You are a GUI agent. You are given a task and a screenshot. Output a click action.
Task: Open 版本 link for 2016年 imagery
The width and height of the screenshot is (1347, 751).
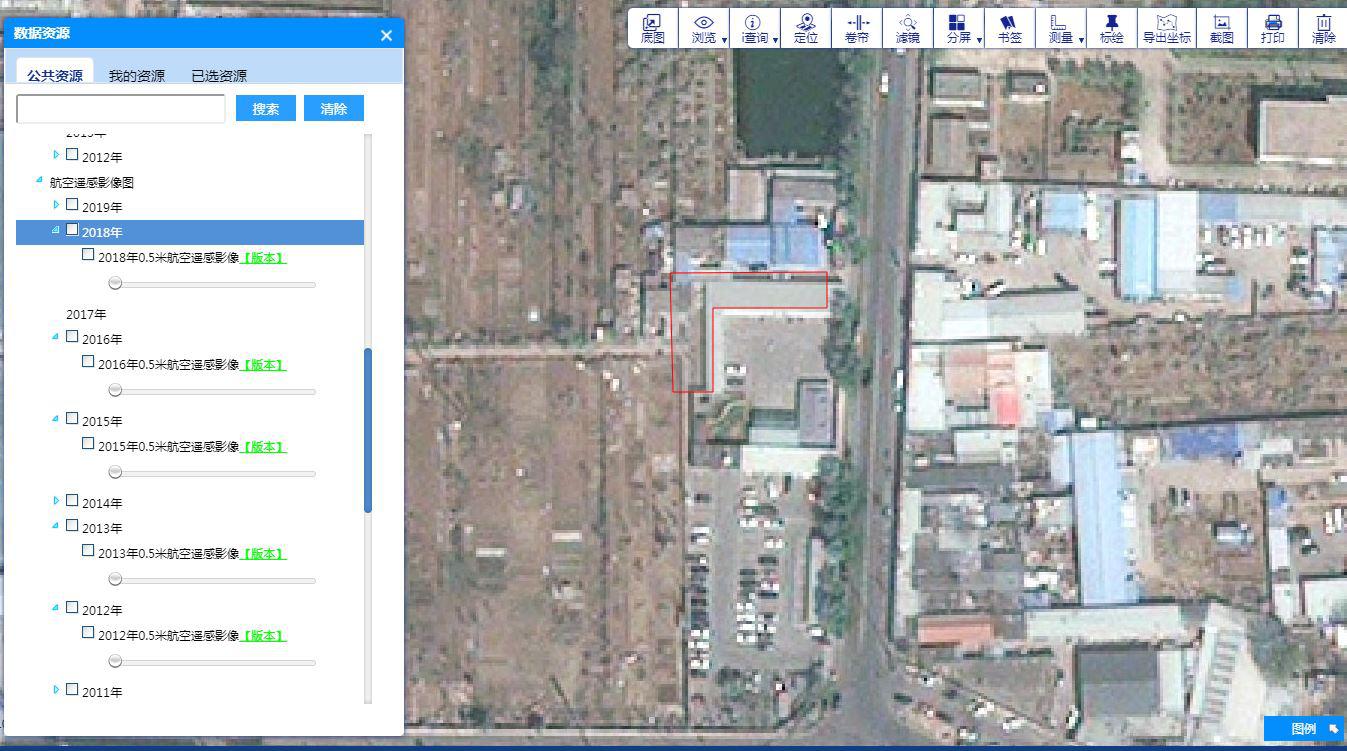[264, 365]
